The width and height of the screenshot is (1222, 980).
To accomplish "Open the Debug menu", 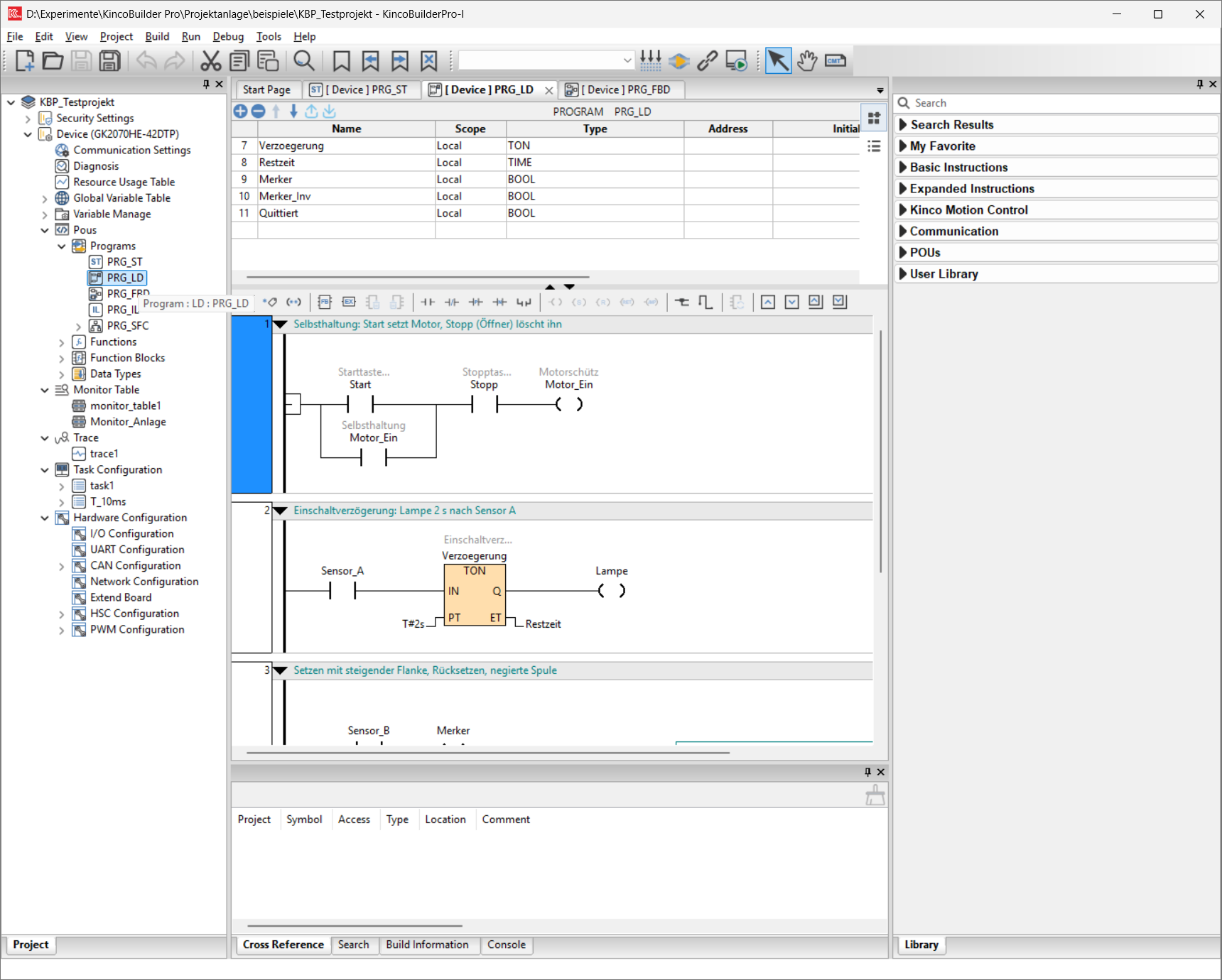I will pyautogui.click(x=228, y=36).
